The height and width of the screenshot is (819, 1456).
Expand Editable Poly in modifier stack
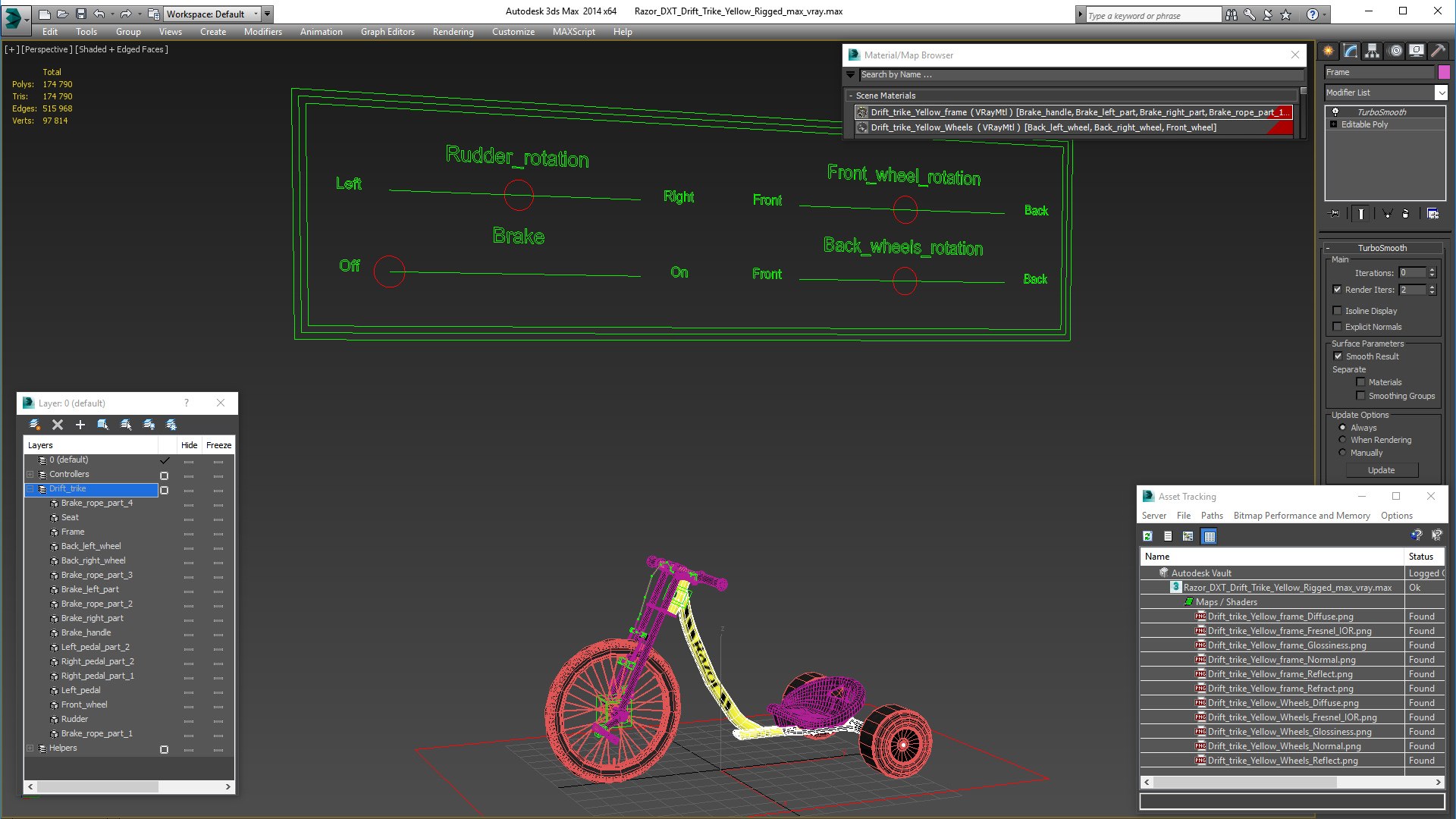1334,124
